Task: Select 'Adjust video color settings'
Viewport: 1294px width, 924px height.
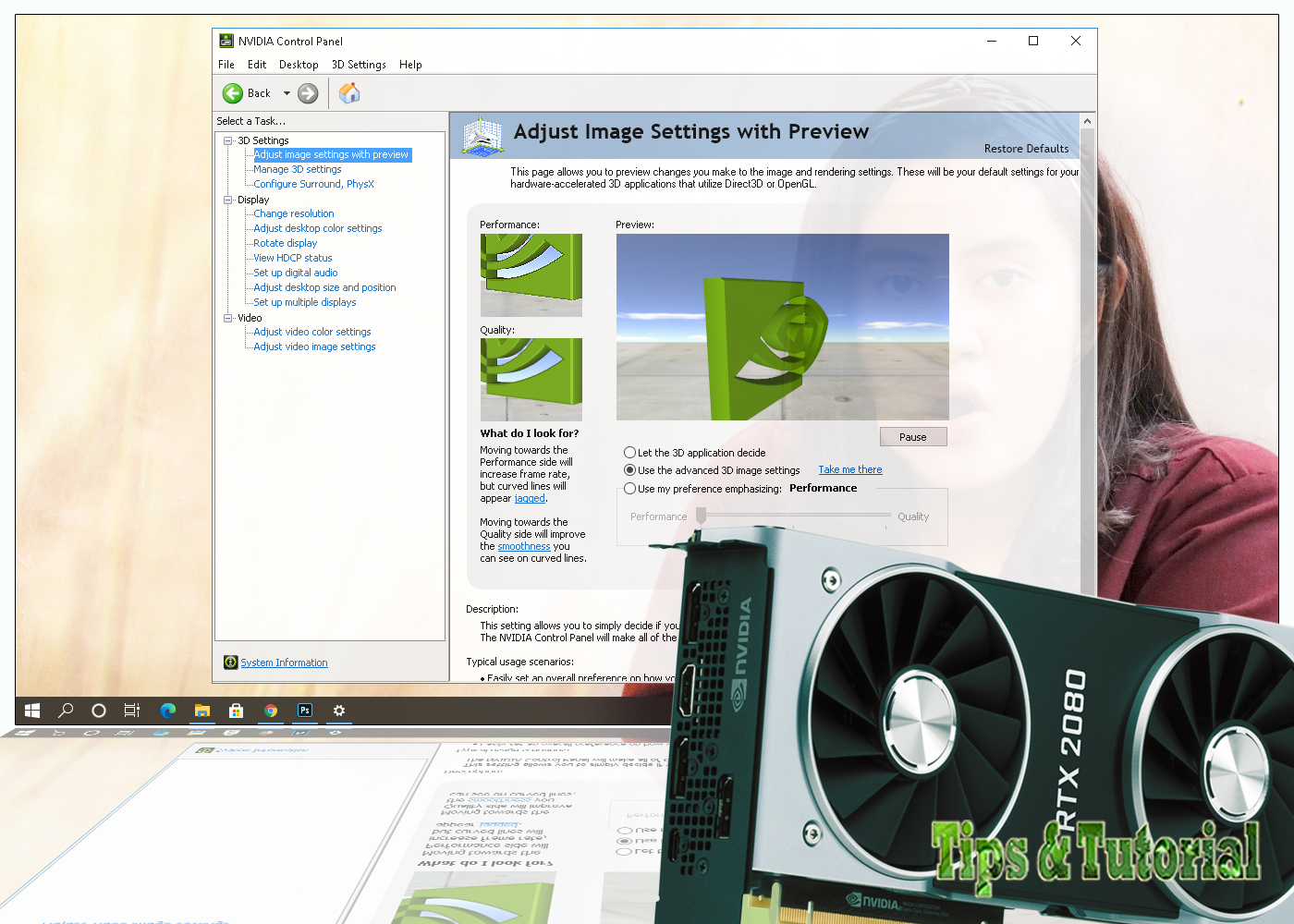Action: click(312, 332)
